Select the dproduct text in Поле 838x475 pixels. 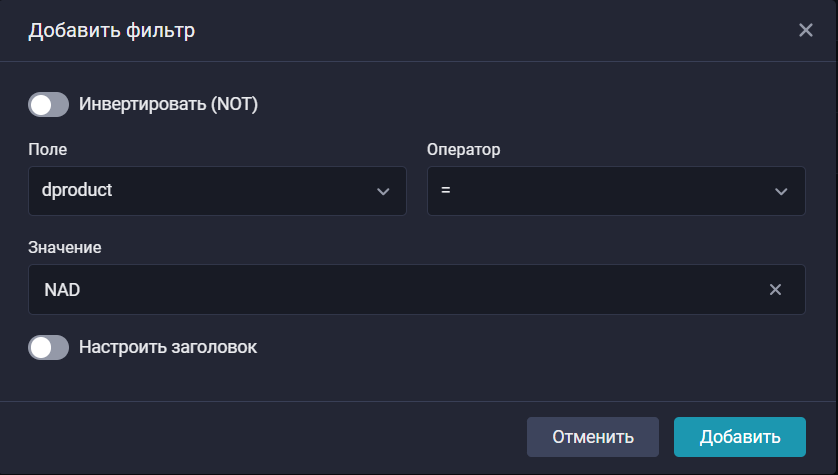79,190
